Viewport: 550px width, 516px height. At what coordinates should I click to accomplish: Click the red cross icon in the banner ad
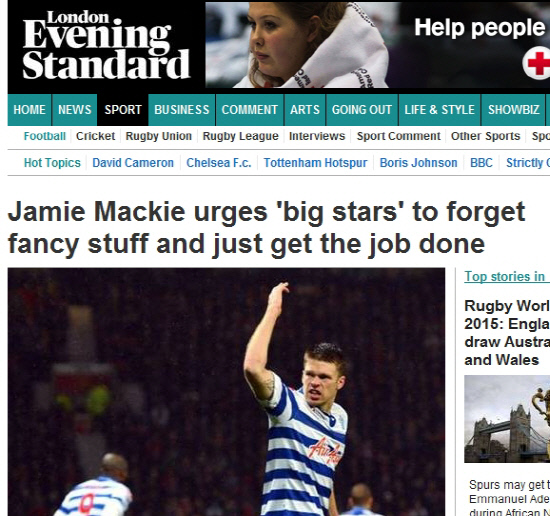pyautogui.click(x=537, y=64)
